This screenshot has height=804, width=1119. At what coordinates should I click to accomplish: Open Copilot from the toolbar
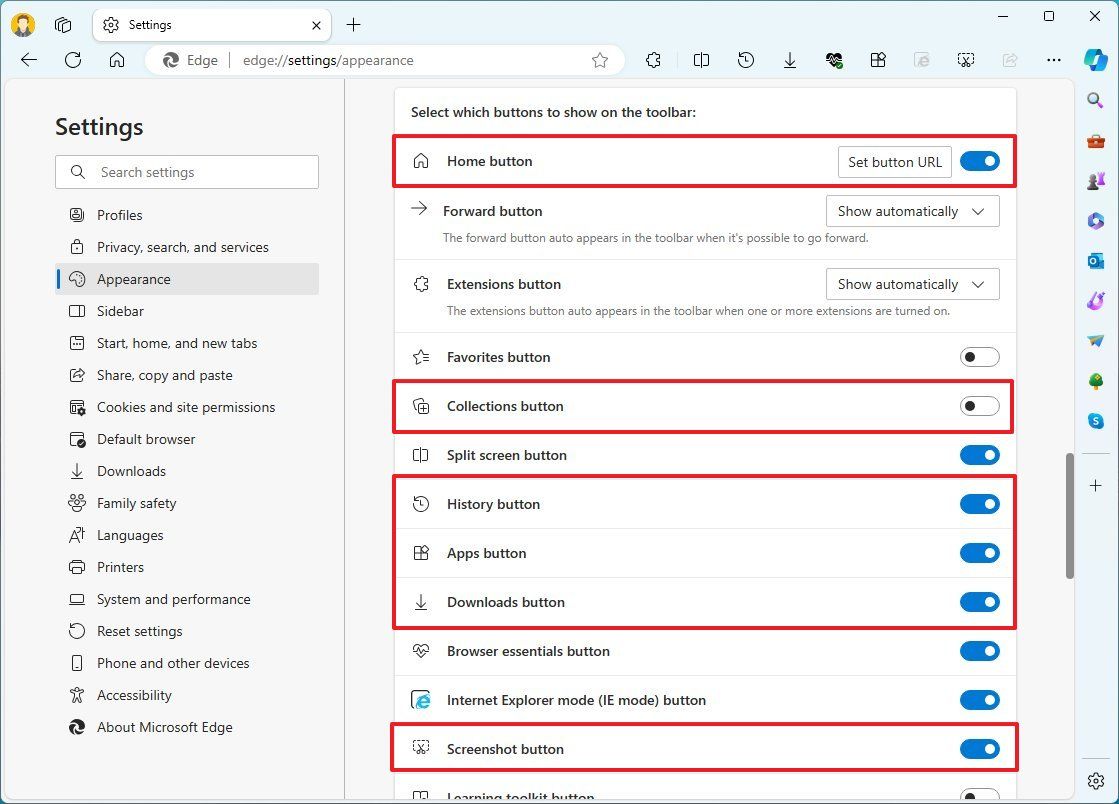pyautogui.click(x=1097, y=60)
